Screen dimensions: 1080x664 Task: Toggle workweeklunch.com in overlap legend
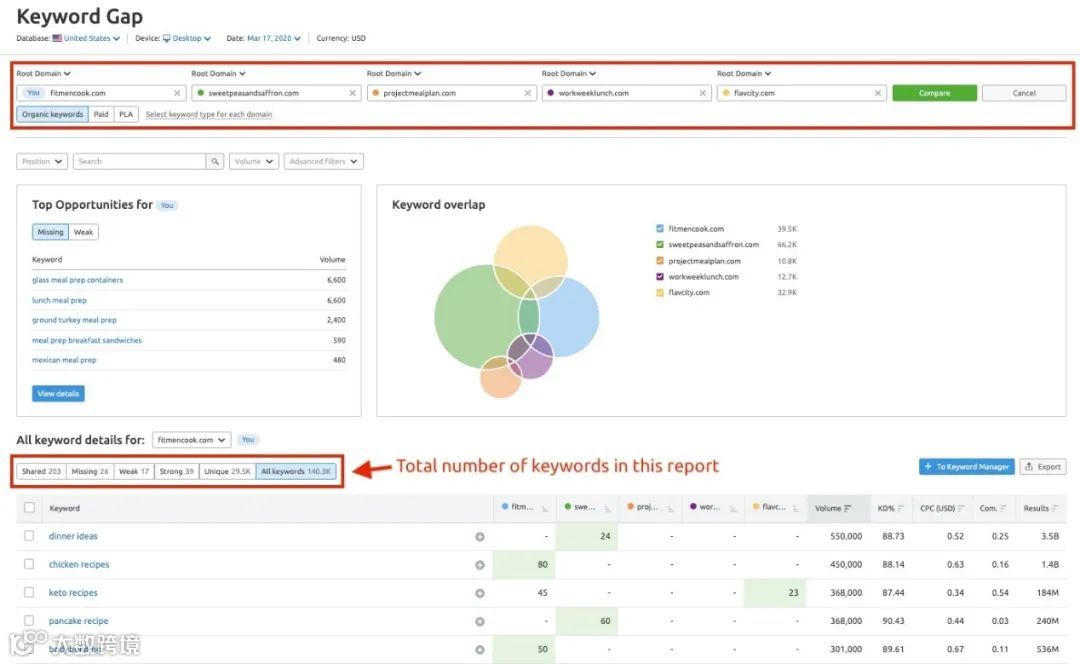[x=660, y=277]
